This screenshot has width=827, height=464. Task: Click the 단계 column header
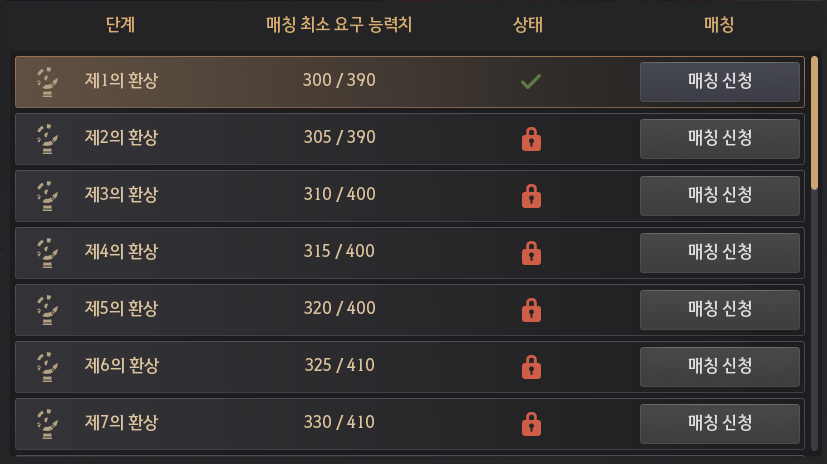coord(119,25)
